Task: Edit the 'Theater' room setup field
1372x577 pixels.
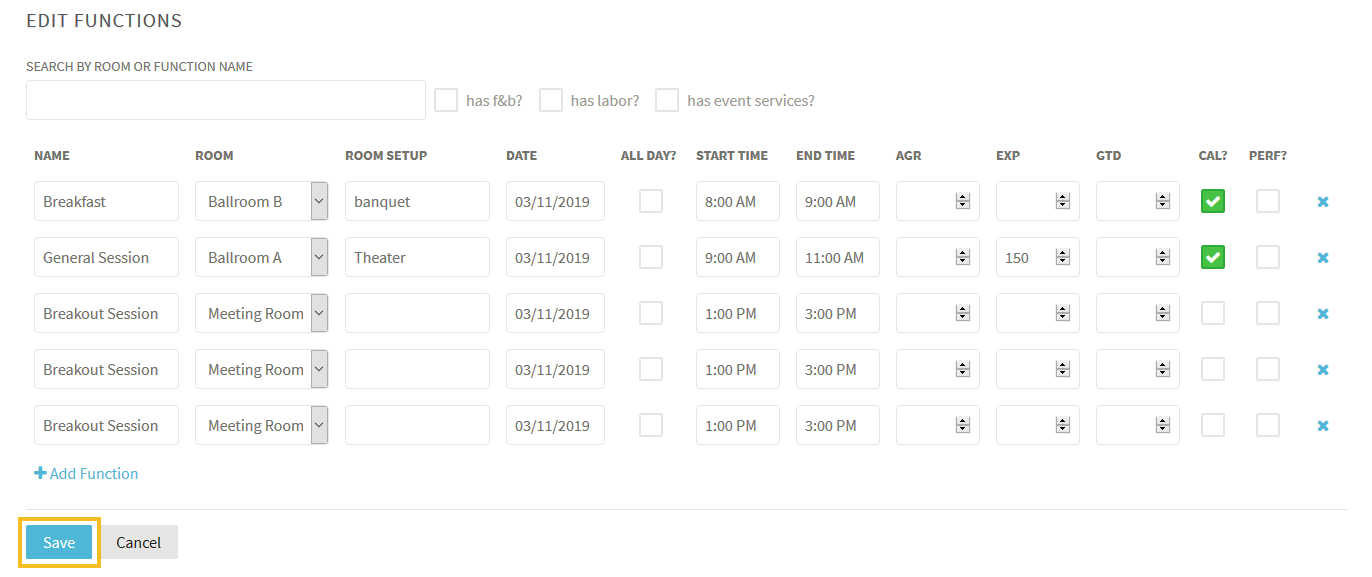Action: pyautogui.click(x=417, y=257)
